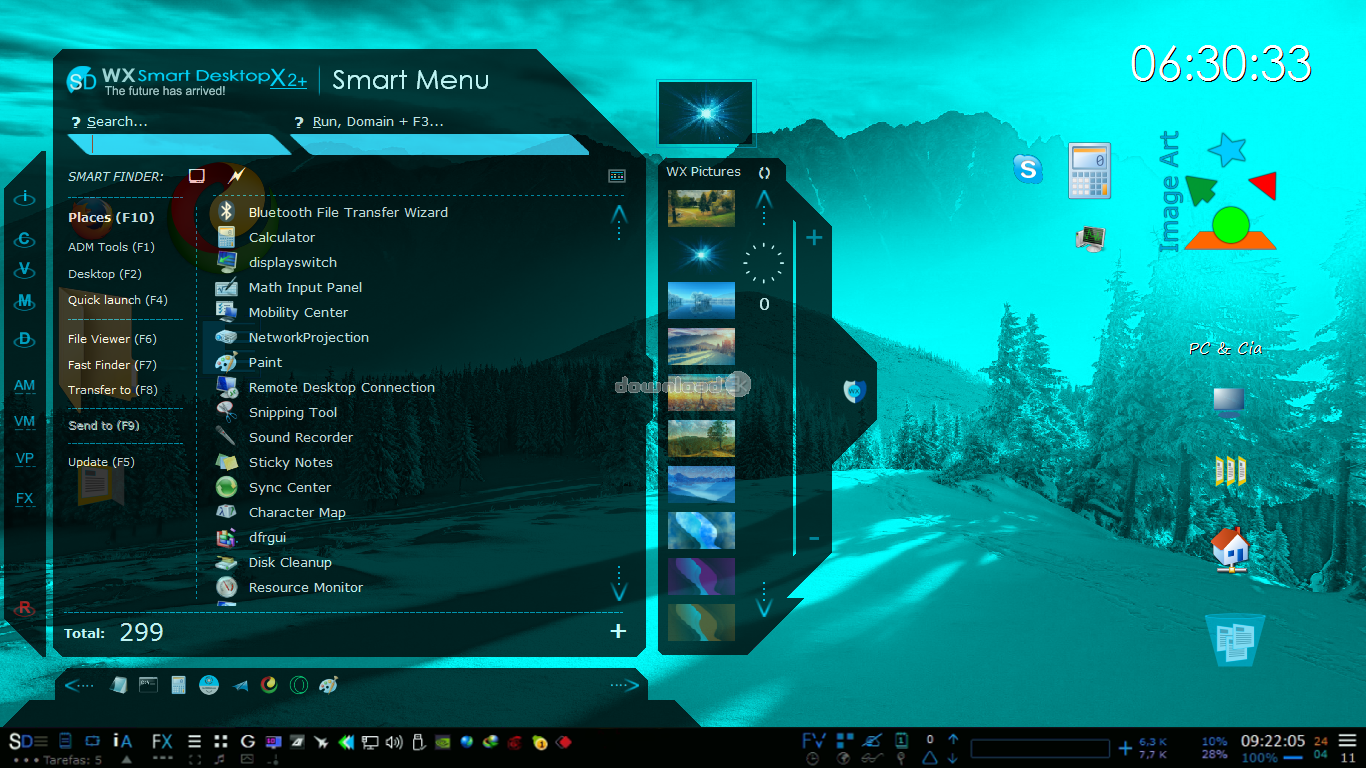Select ADM Tools (F1)
The image size is (1366, 768).
coord(111,247)
